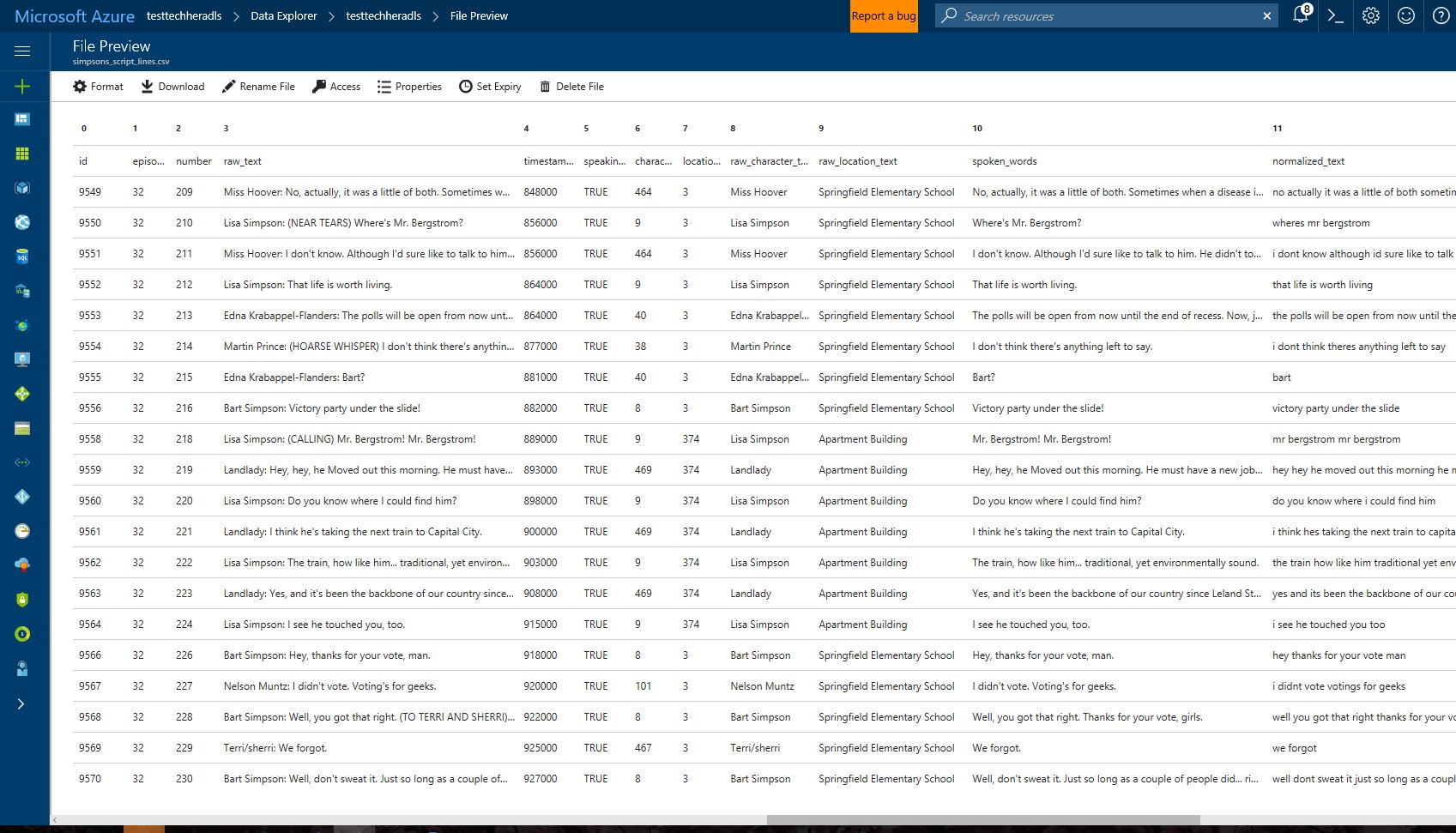Open the hamburger menu in the sidebar
Image resolution: width=1456 pixels, height=833 pixels.
click(x=22, y=51)
